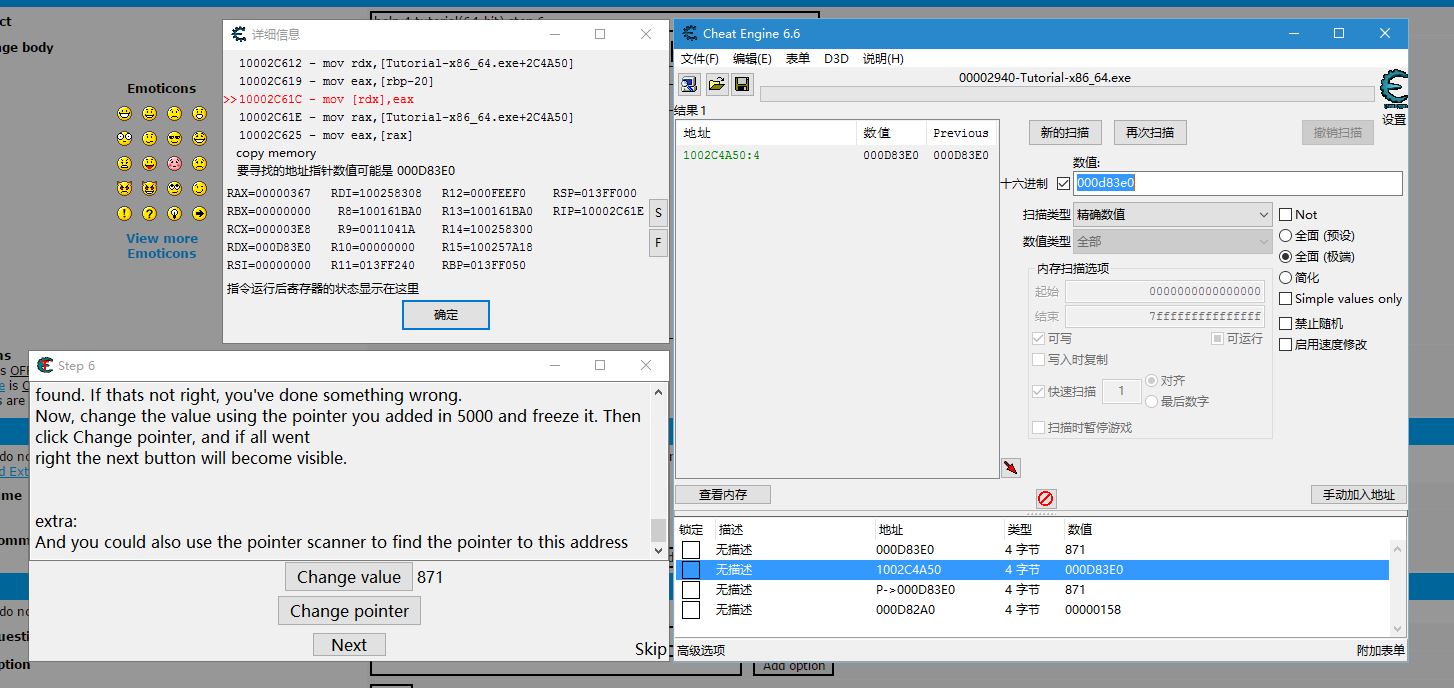Toggle the 十六进制 hex checkbox

point(1063,184)
